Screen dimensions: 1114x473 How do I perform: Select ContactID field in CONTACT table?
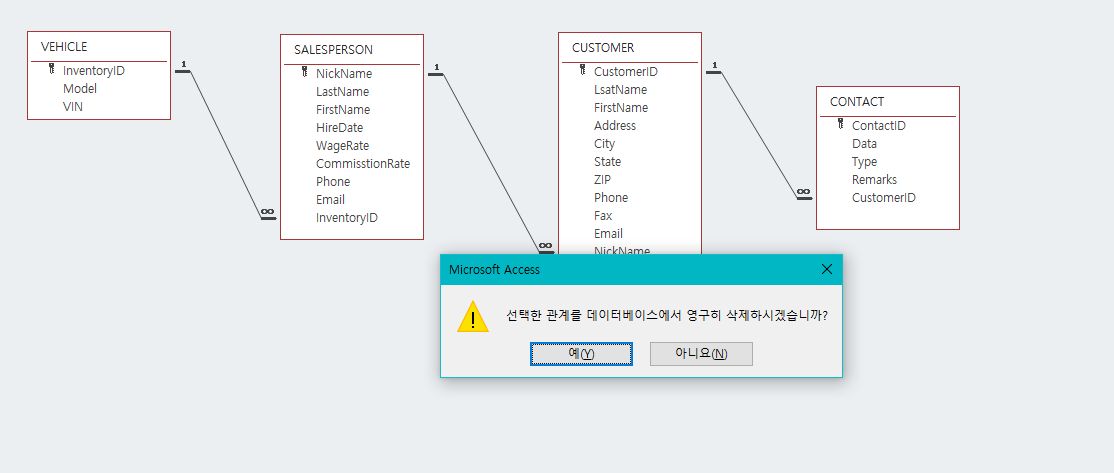click(x=879, y=125)
